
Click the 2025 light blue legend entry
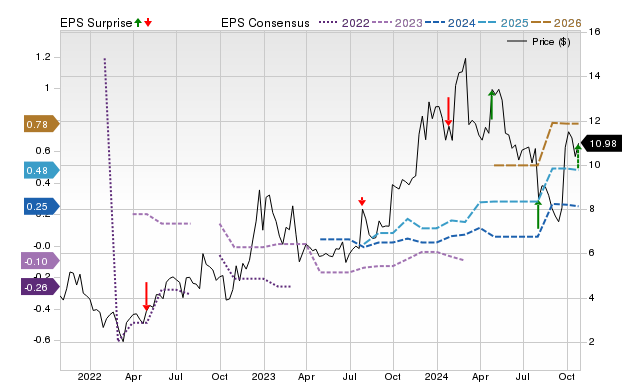(x=503, y=23)
